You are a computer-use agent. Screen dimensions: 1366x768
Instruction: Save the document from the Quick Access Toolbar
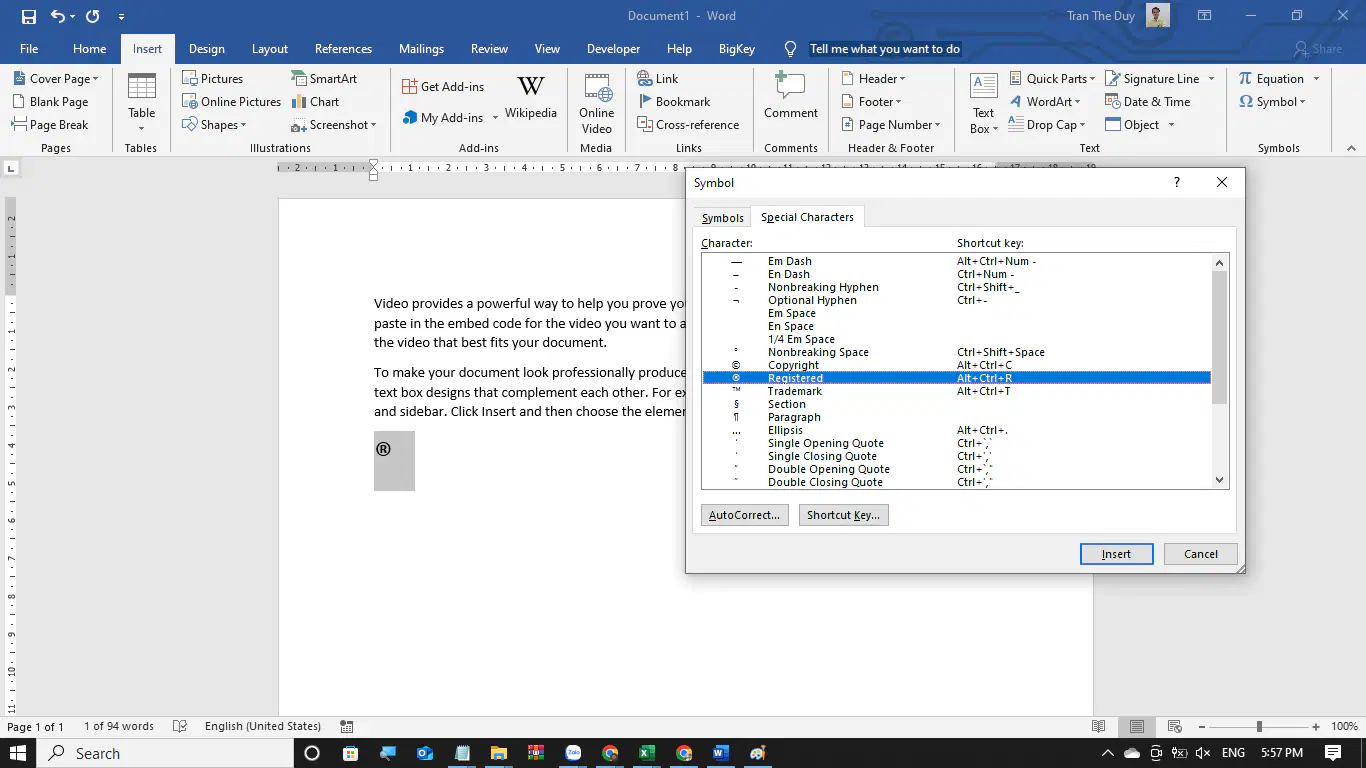(x=28, y=16)
